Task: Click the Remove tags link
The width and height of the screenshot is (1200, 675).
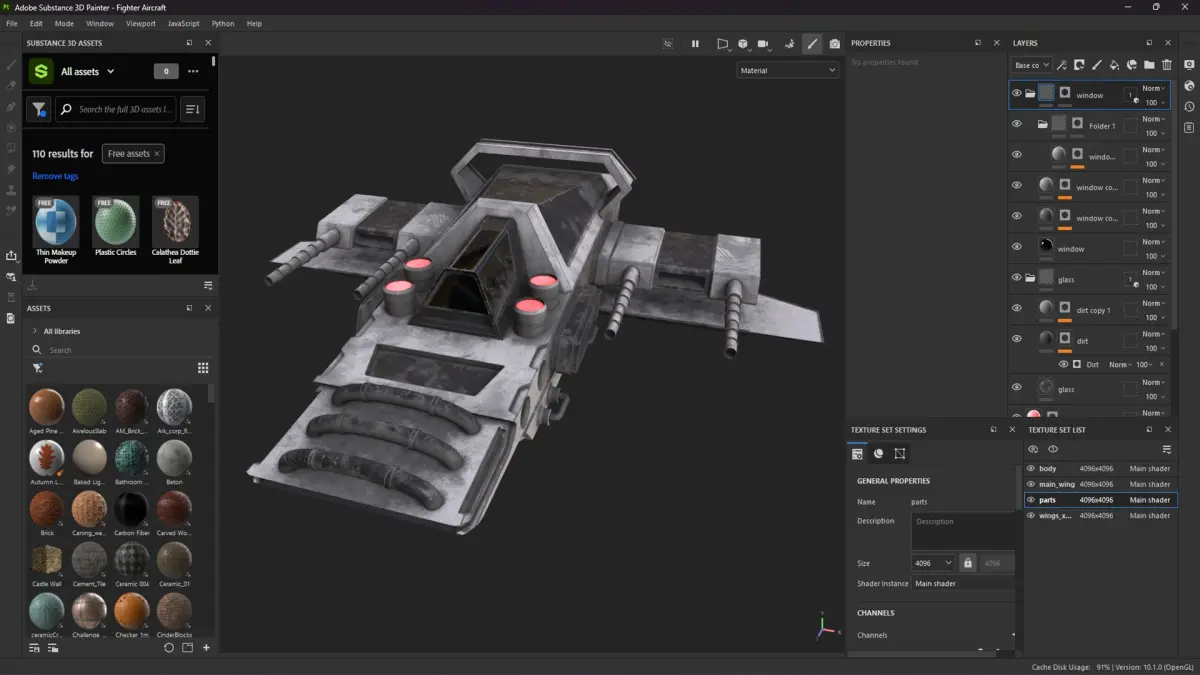Action: [x=55, y=176]
